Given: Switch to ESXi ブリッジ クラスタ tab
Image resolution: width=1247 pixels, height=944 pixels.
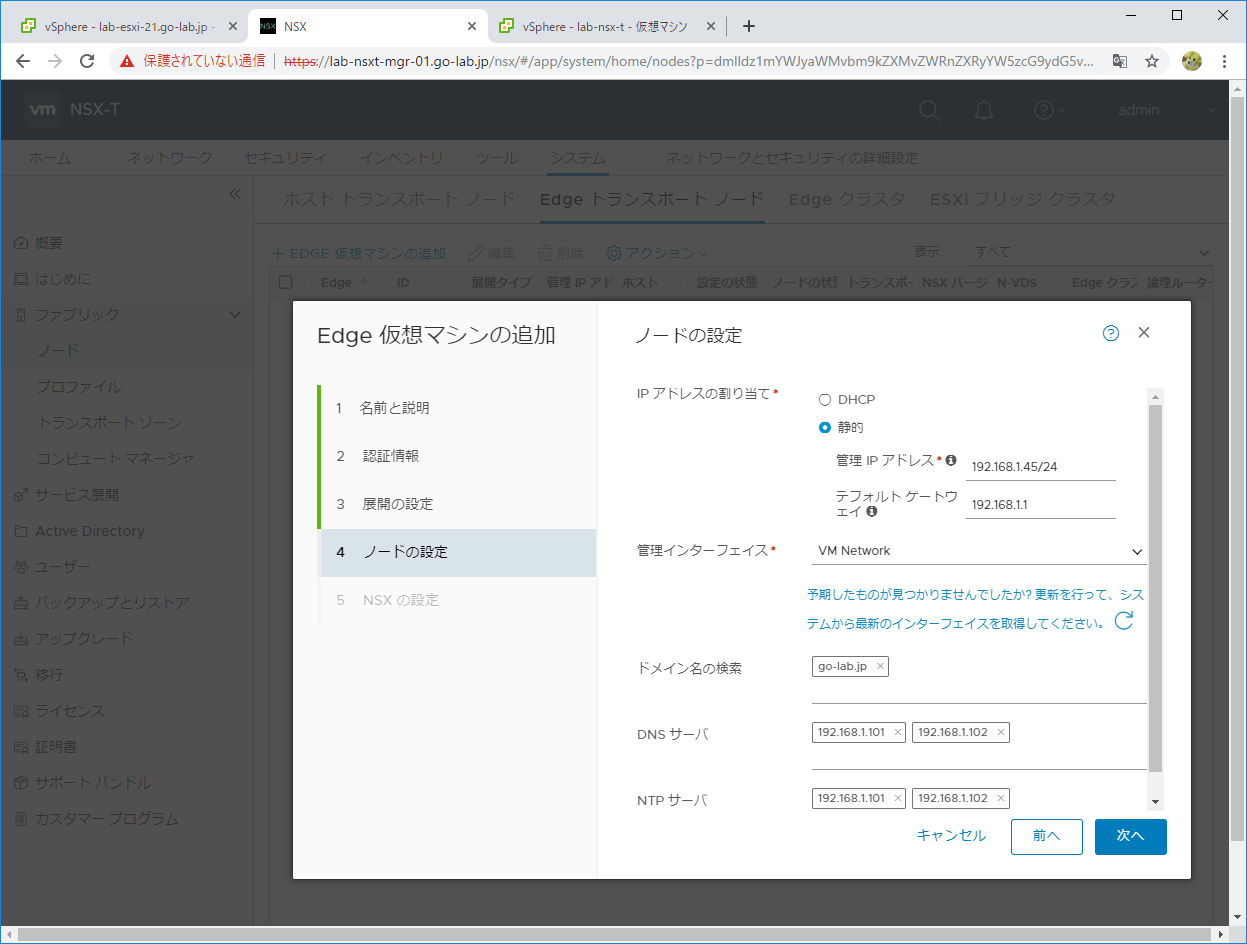Looking at the screenshot, I should (x=1022, y=199).
